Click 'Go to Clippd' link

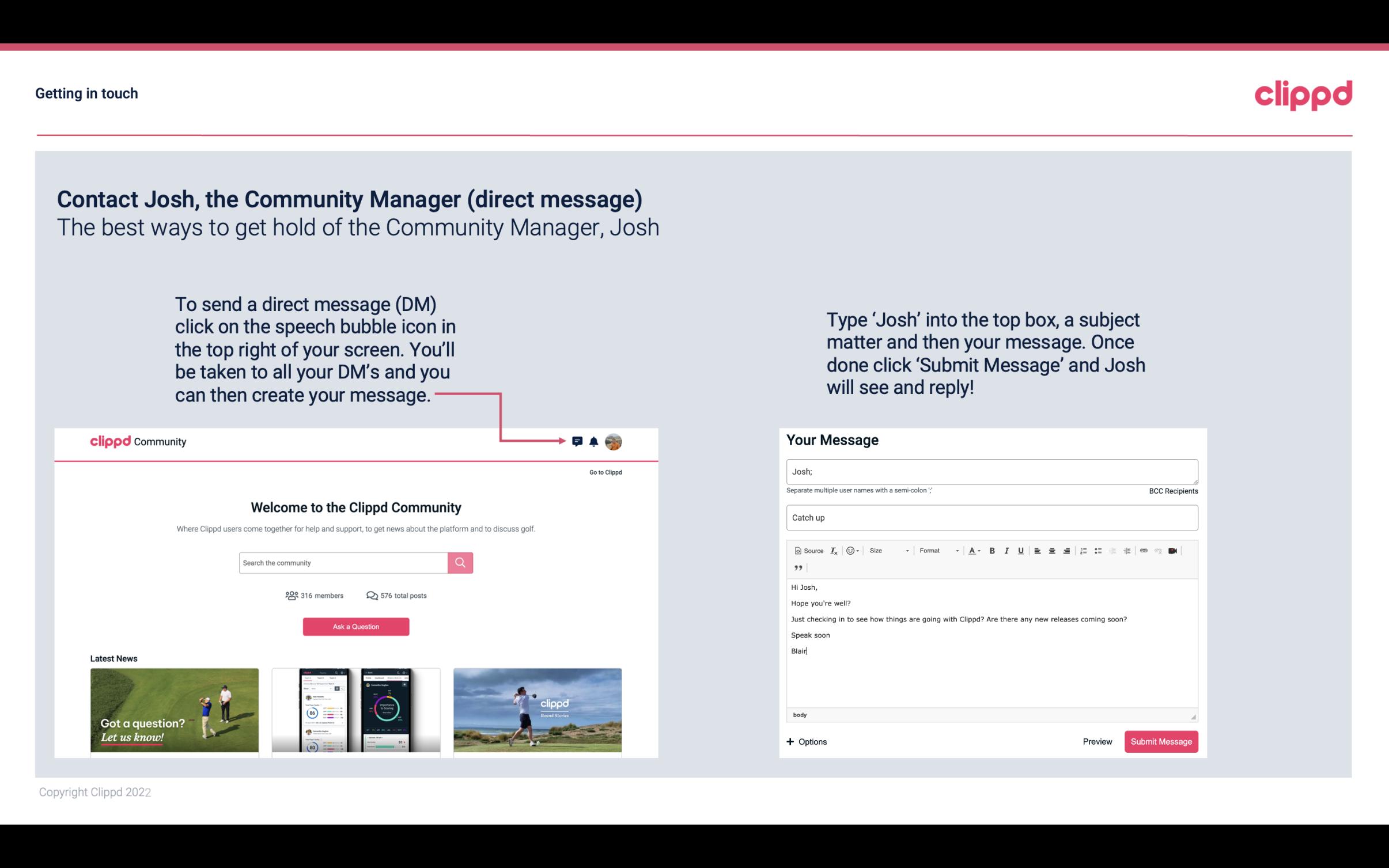[x=603, y=472]
